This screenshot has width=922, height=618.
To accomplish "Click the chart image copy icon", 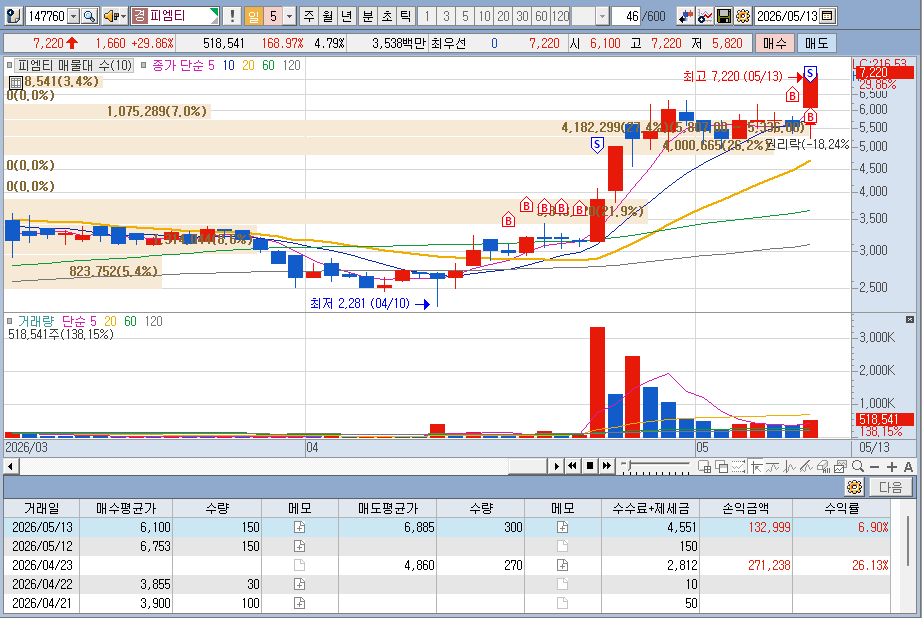I will click(x=840, y=466).
